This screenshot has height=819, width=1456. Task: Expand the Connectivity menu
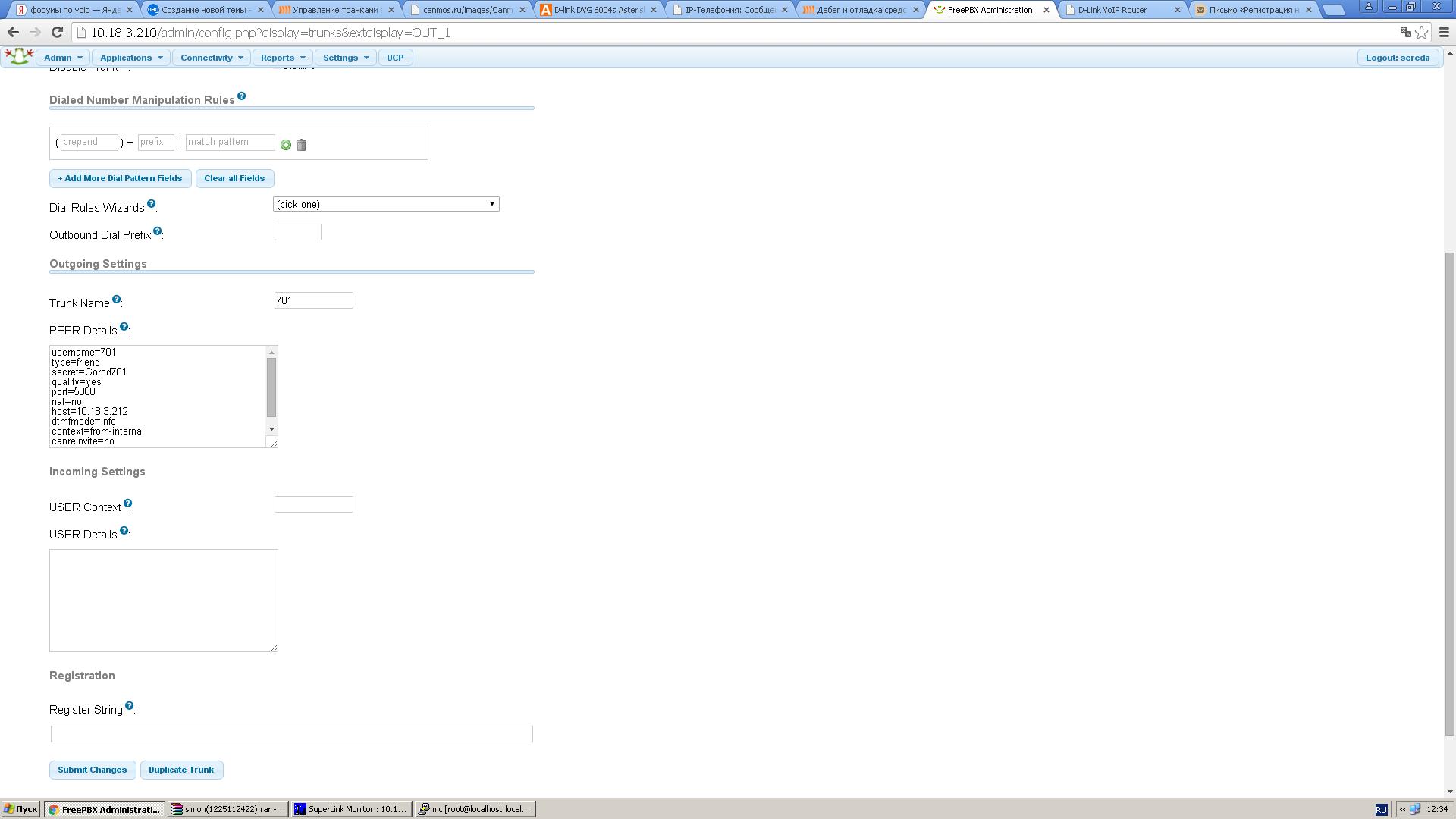212,58
